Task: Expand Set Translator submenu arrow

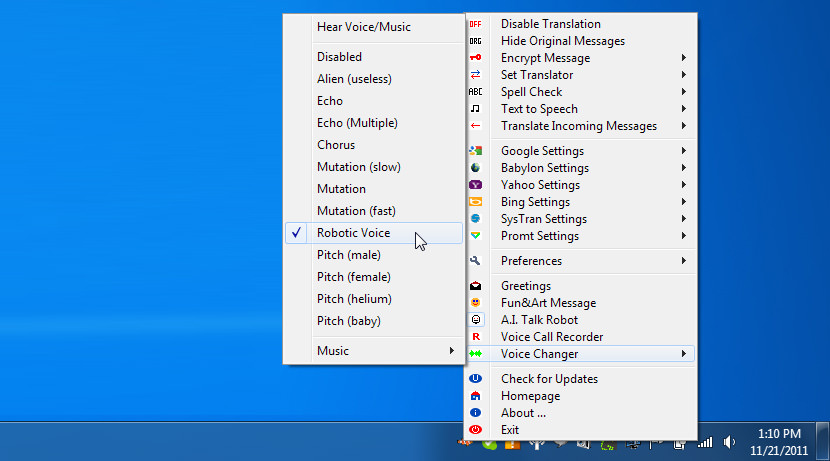Action: pyautogui.click(x=684, y=75)
